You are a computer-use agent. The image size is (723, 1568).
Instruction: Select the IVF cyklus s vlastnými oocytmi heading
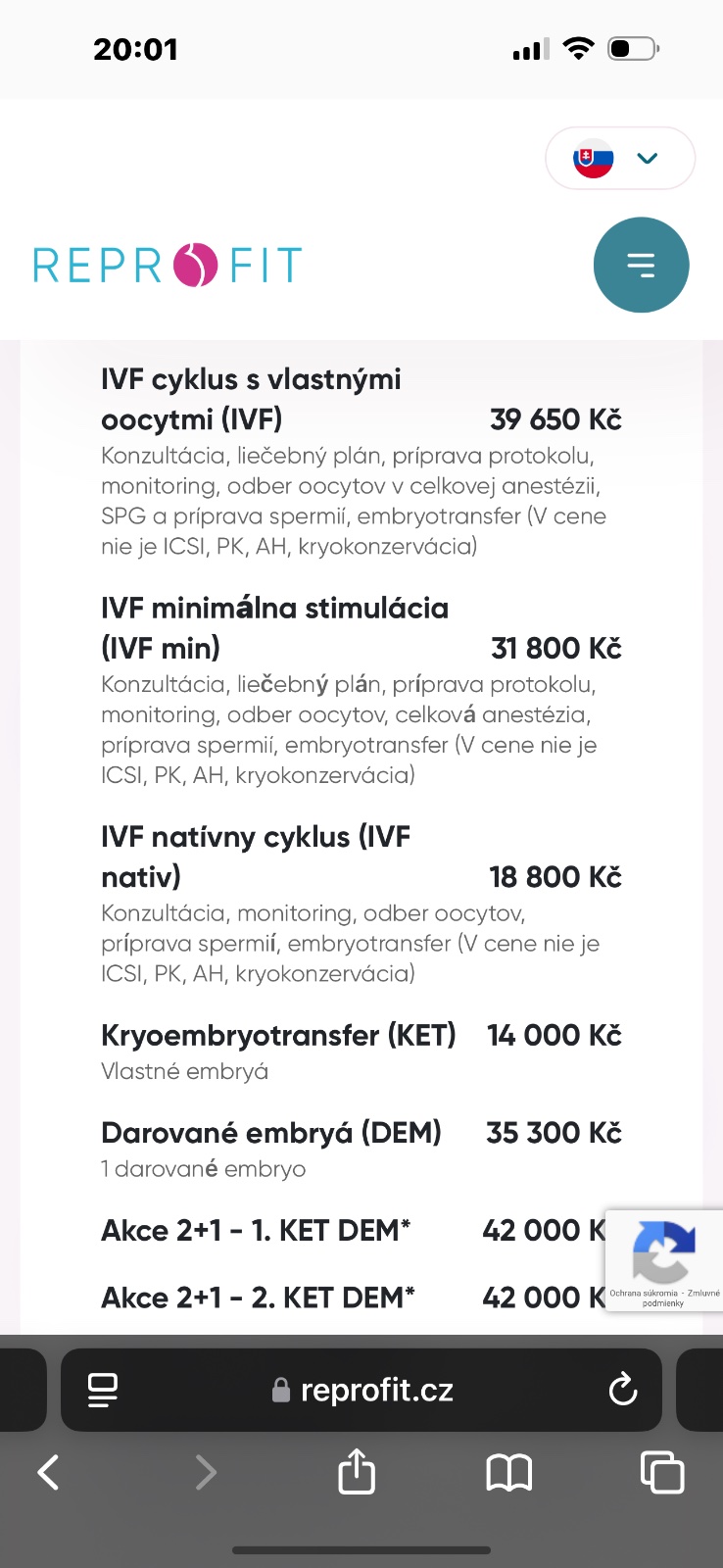point(251,399)
